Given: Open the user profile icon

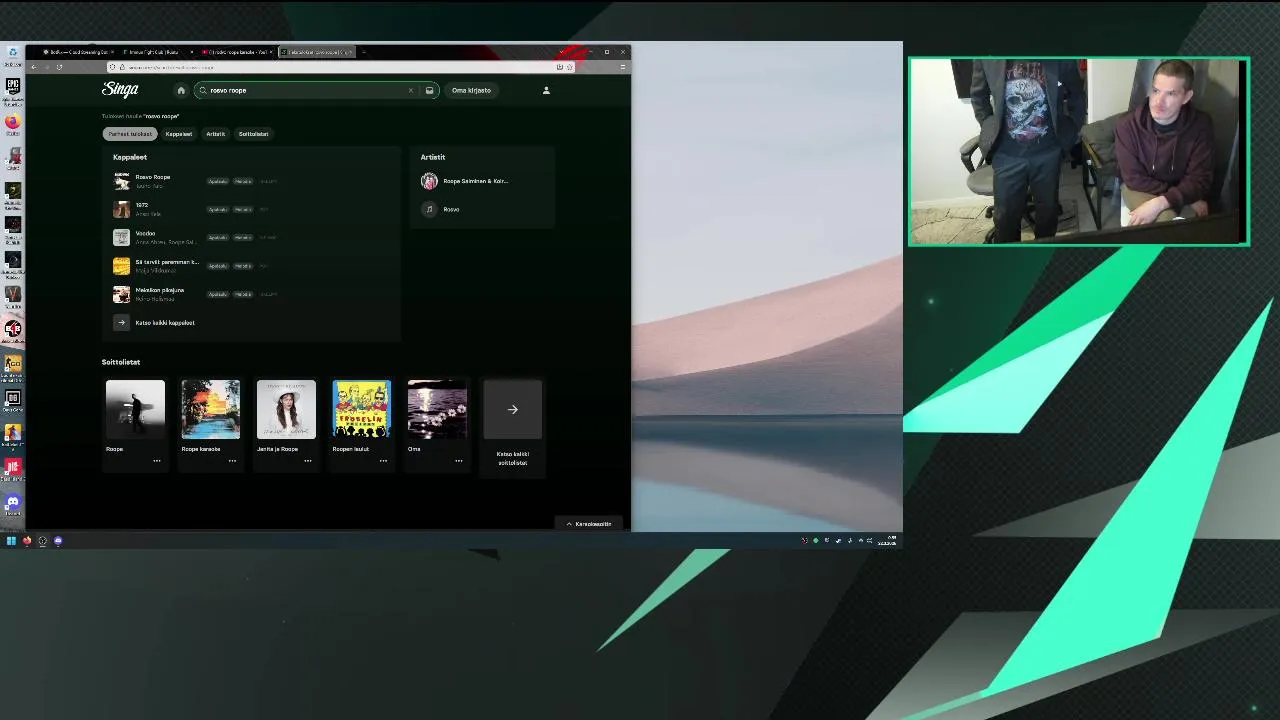Looking at the screenshot, I should [546, 90].
